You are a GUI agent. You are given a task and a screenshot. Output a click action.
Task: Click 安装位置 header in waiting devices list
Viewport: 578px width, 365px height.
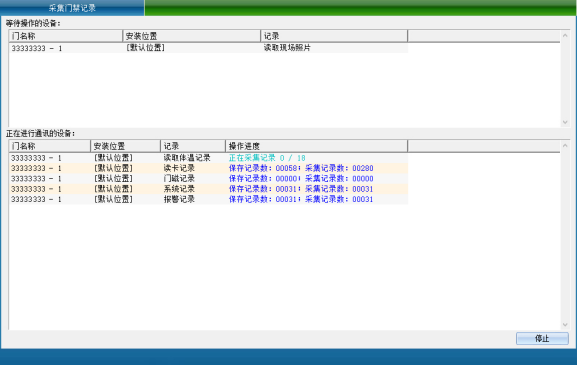click(x=191, y=36)
